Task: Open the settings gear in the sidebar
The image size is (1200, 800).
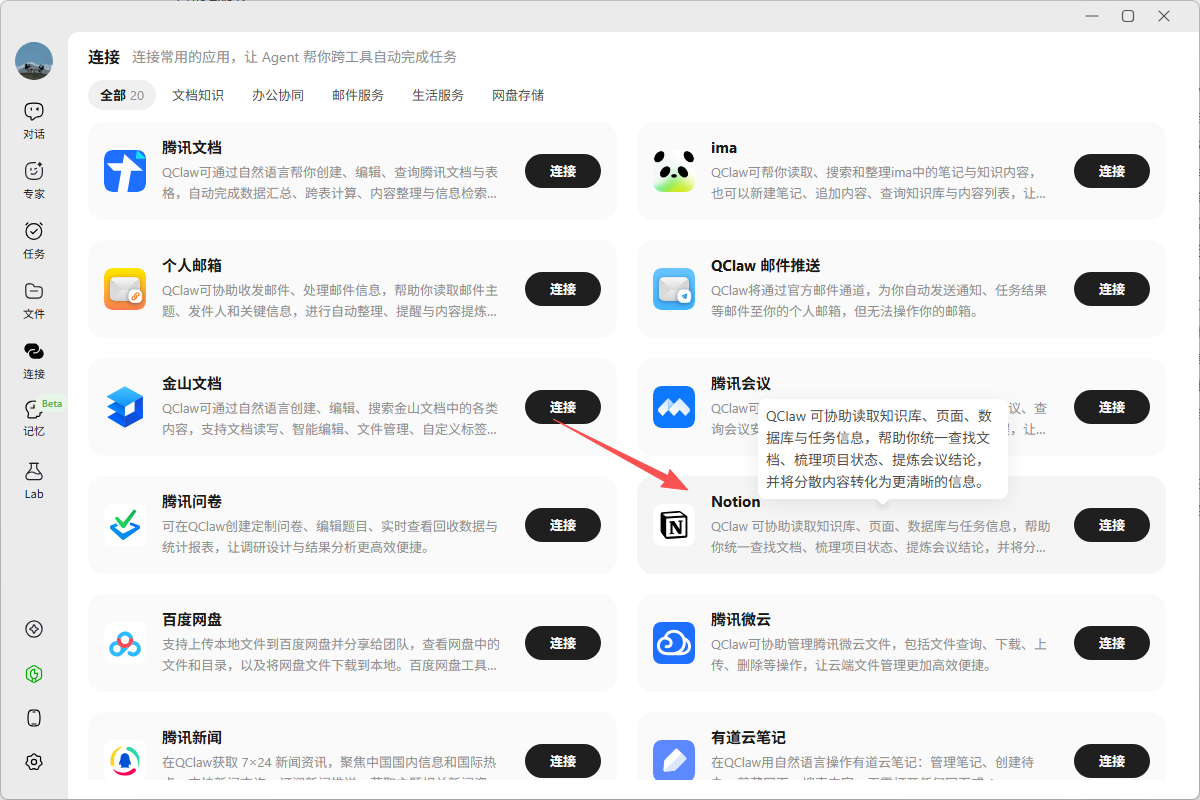Action: pos(34,762)
